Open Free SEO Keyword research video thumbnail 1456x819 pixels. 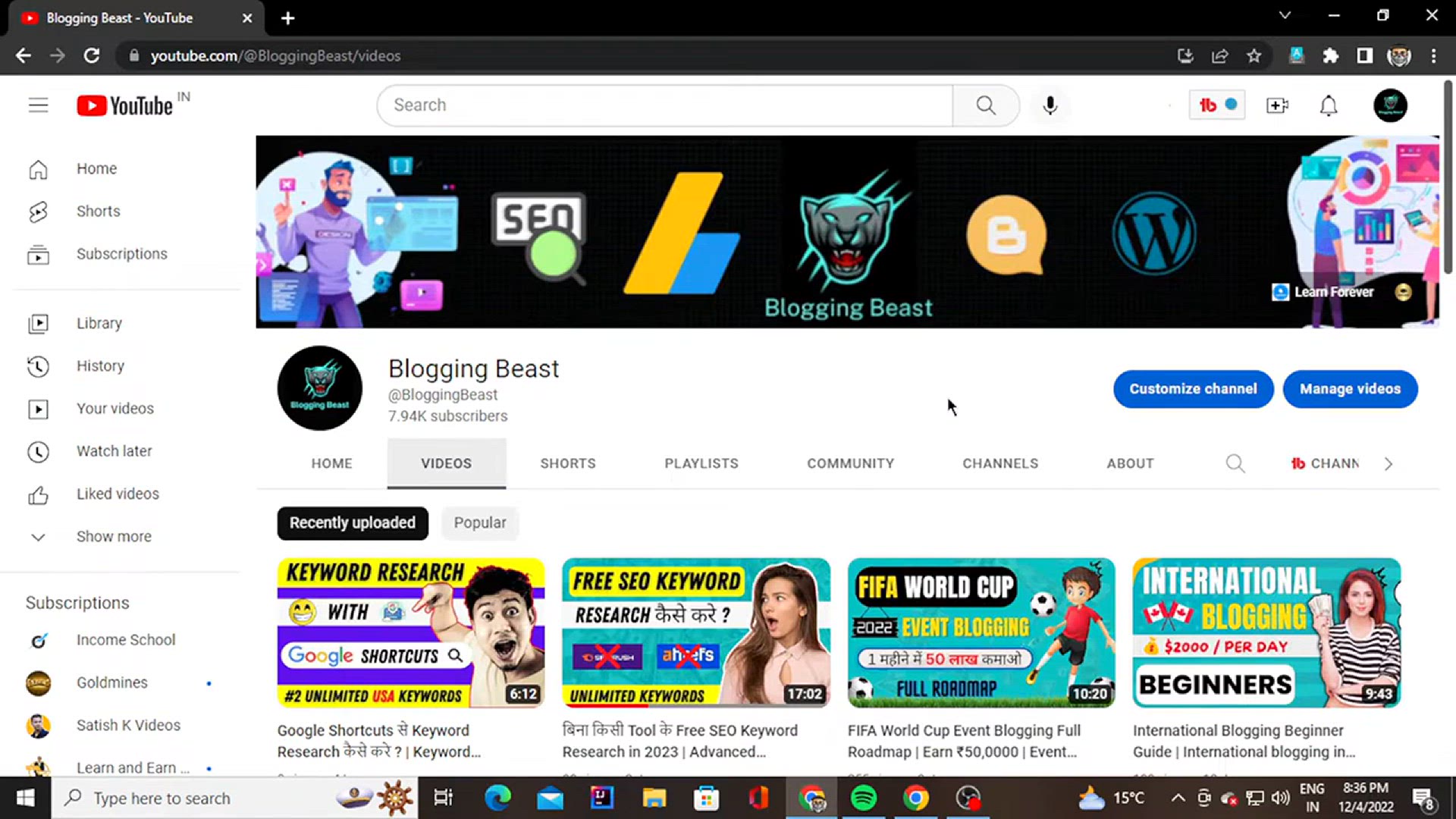pos(696,633)
